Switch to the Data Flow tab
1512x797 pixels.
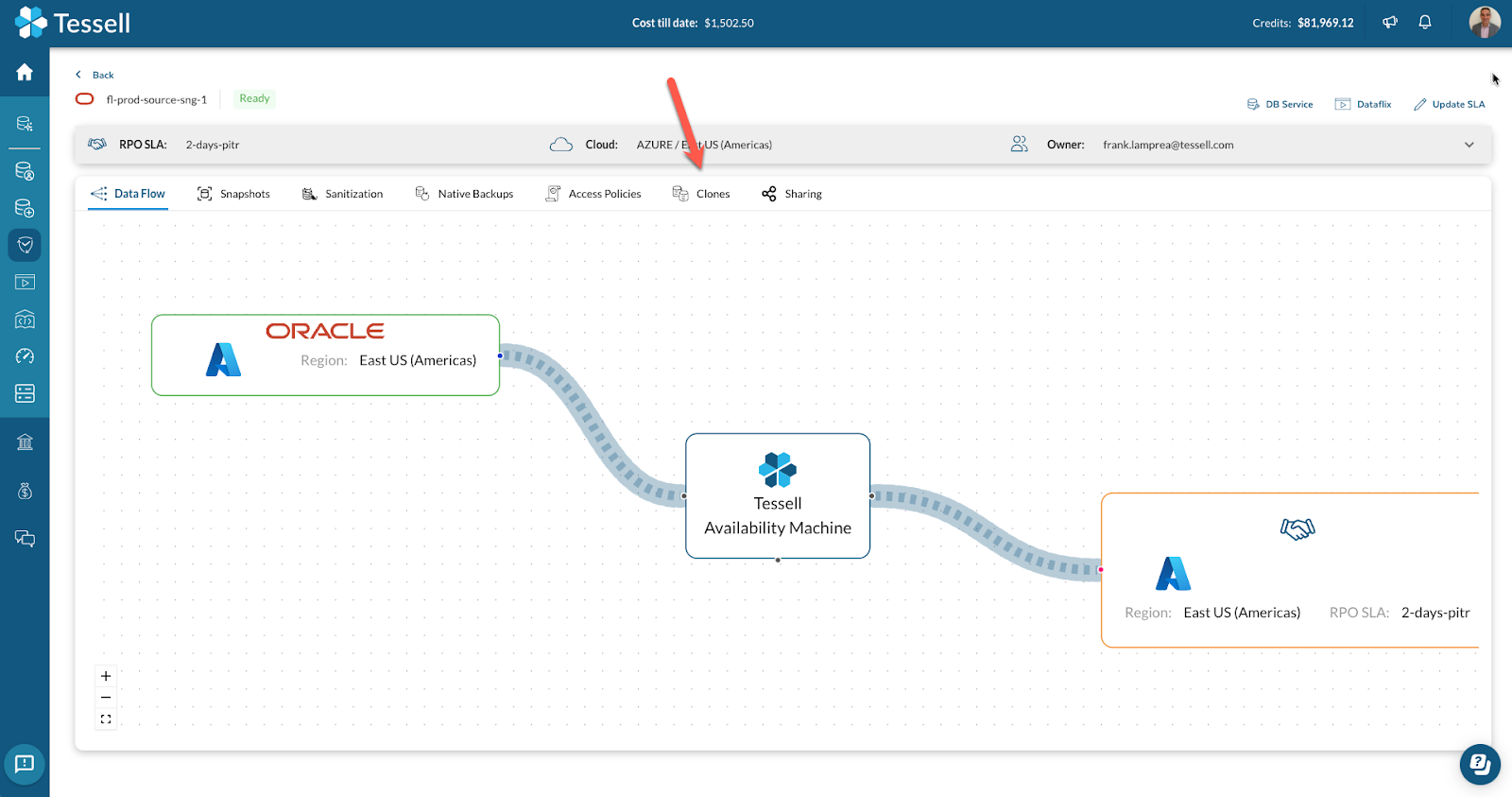(128, 194)
